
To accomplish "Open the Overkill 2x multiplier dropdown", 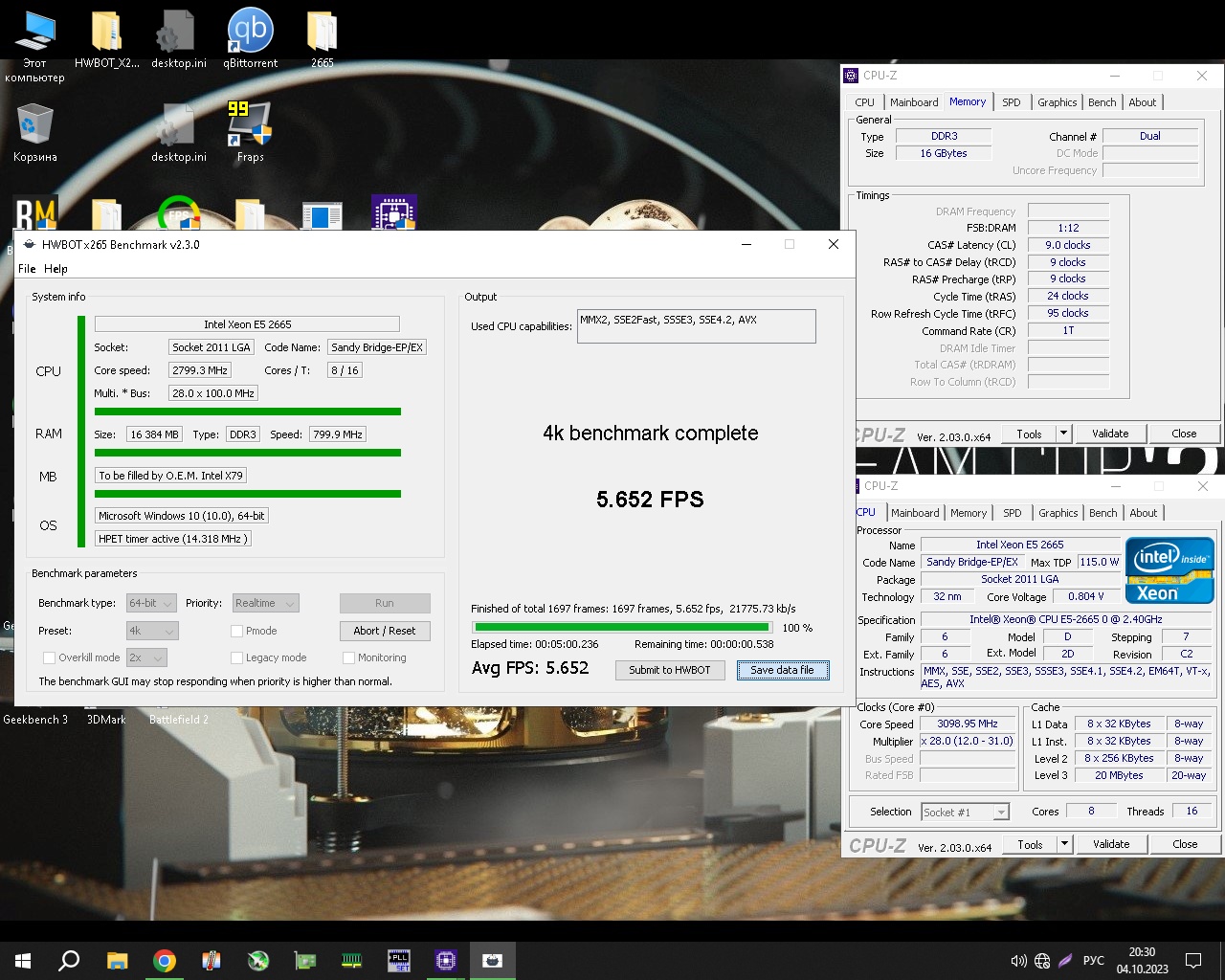I will click(x=146, y=657).
